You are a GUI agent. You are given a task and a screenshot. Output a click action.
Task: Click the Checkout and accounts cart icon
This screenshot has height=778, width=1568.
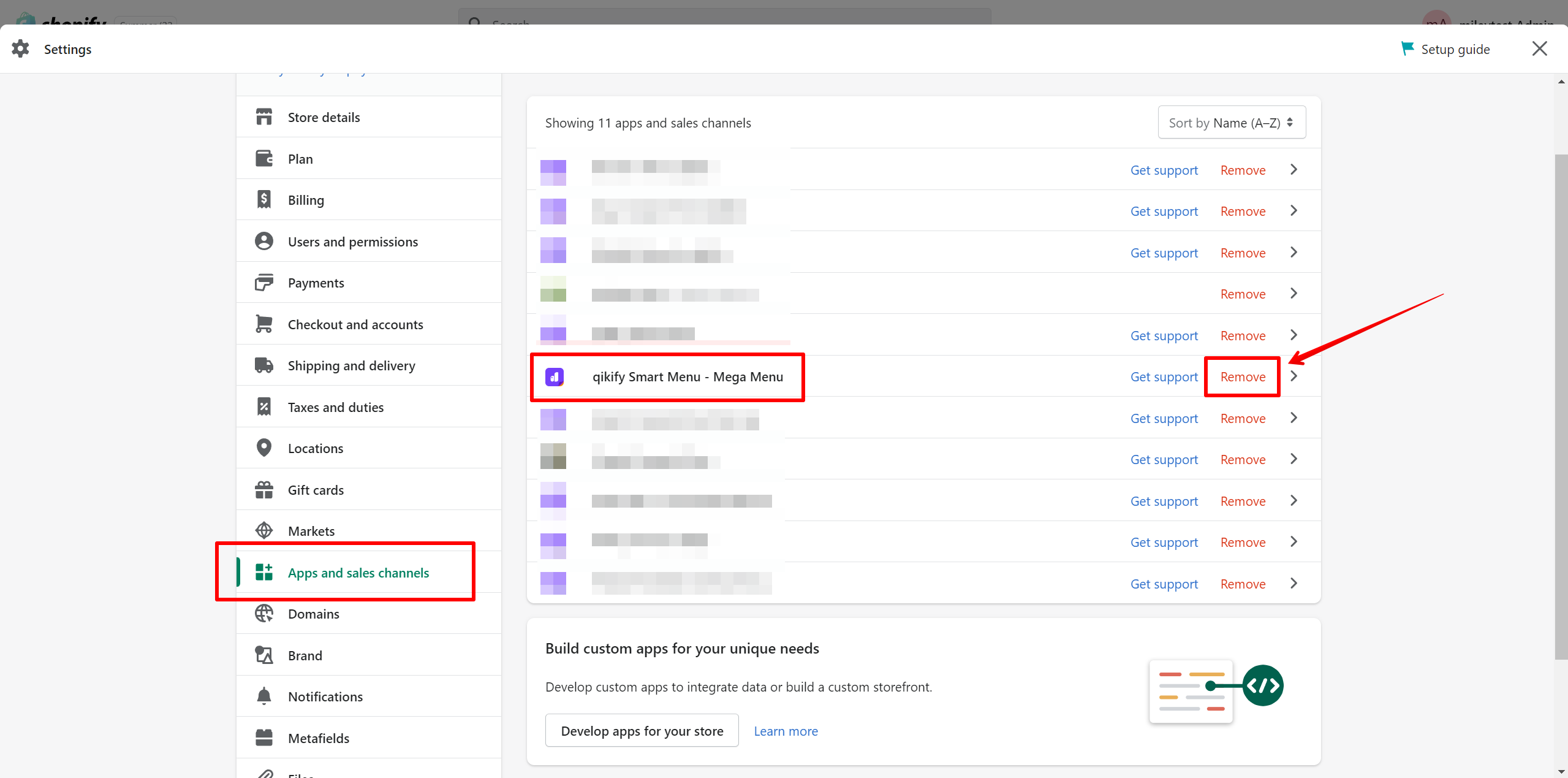[264, 324]
